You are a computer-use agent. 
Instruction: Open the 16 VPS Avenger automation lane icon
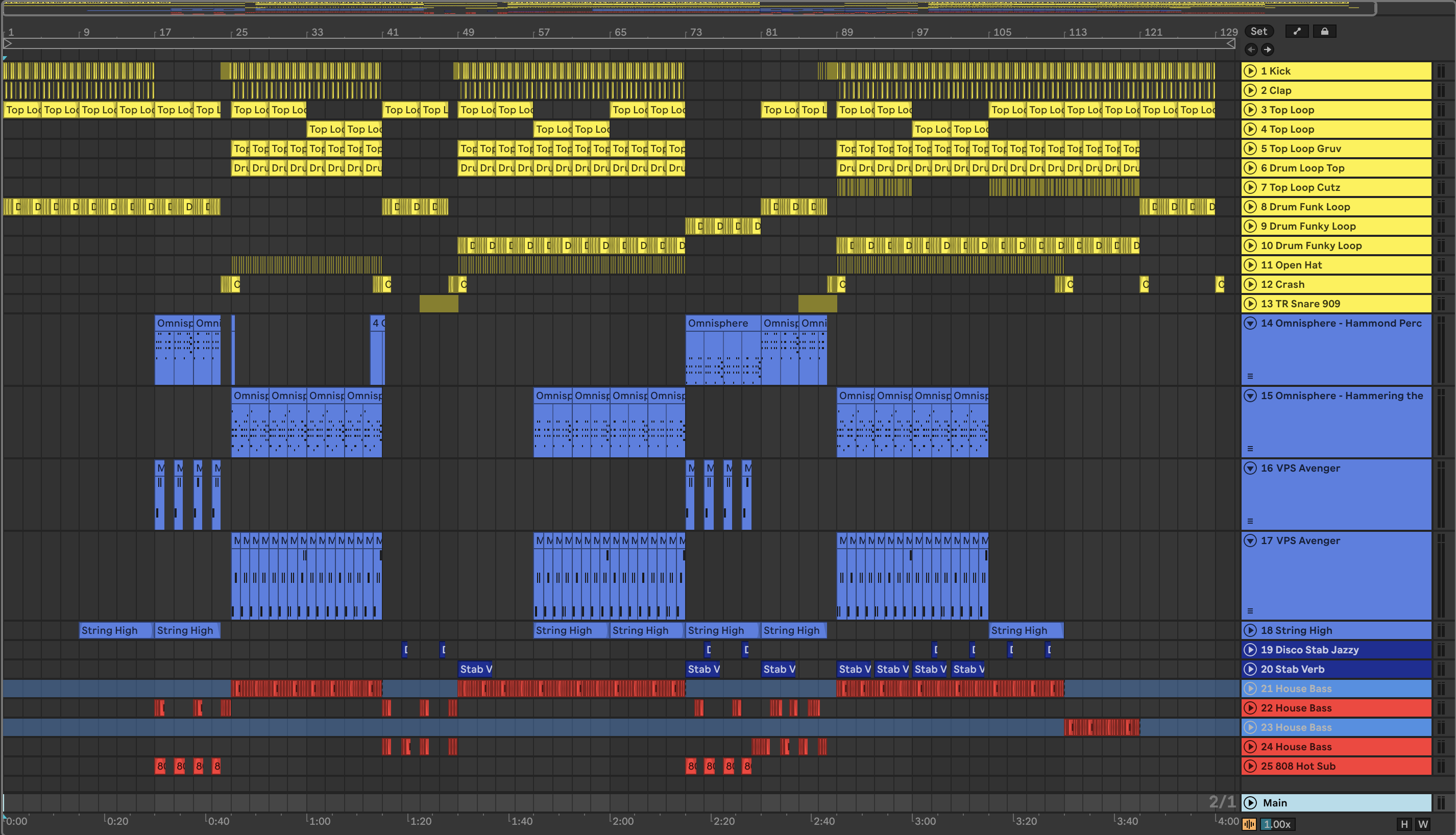coord(1250,521)
